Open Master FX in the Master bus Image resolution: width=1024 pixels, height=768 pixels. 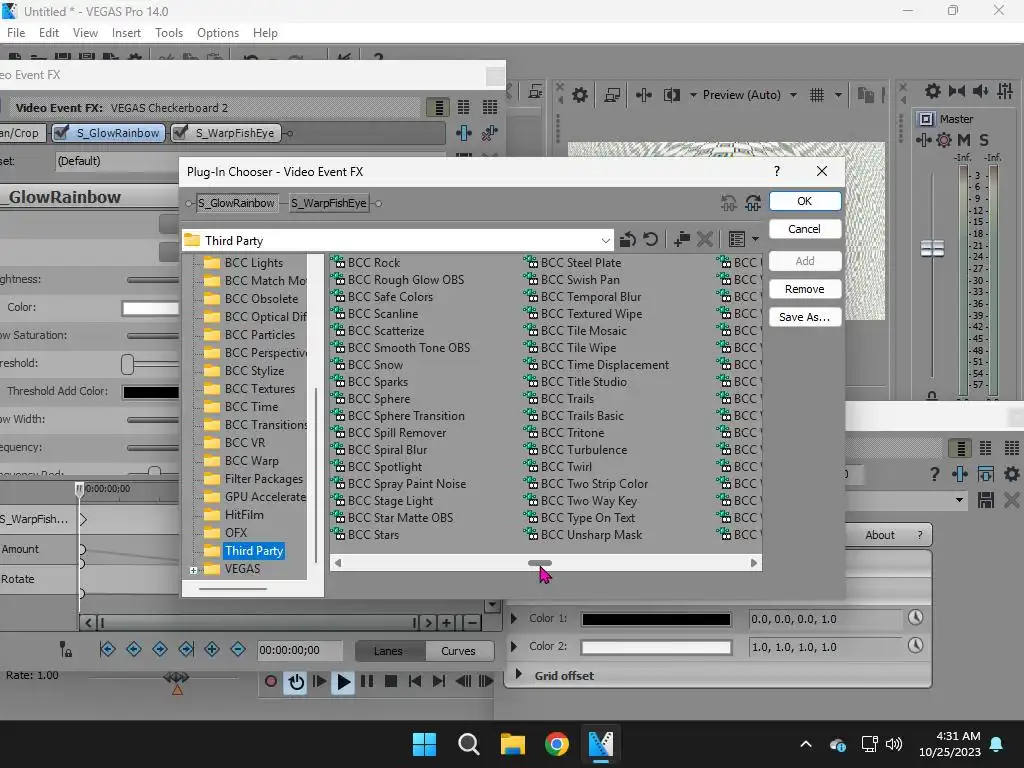923,140
